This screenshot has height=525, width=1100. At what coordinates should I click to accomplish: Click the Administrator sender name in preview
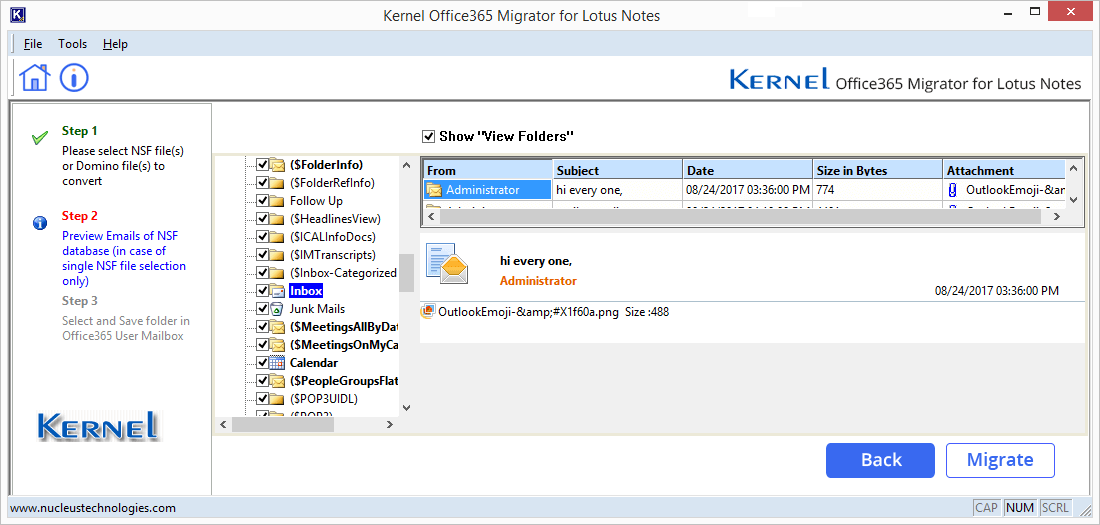point(538,281)
